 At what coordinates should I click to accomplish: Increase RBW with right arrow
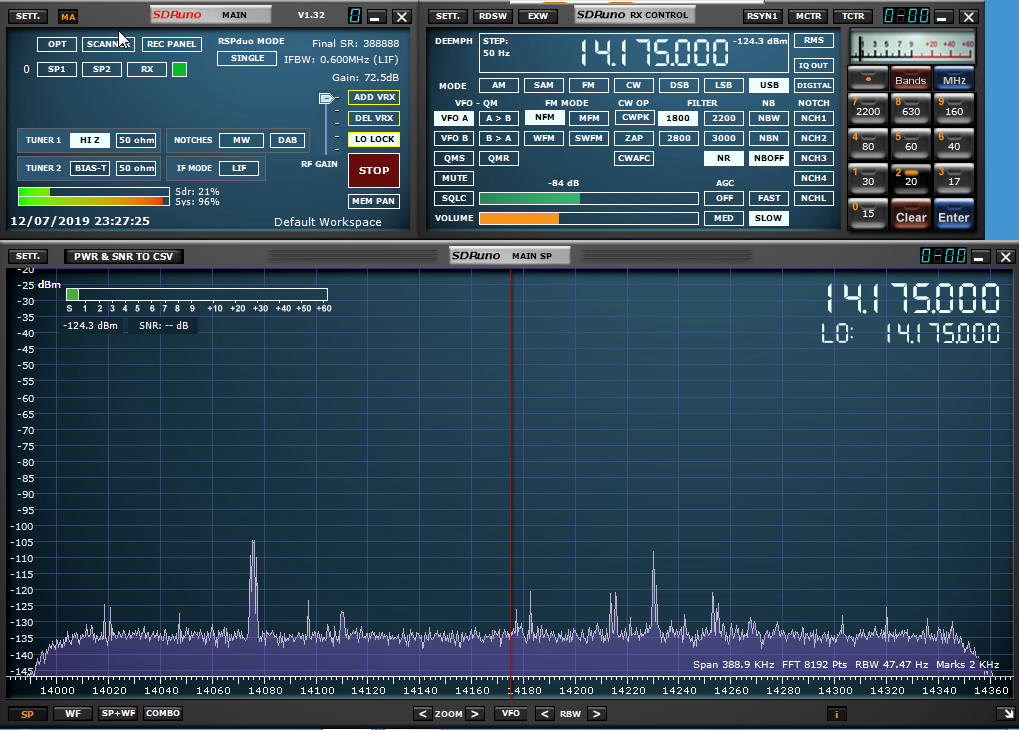(596, 714)
